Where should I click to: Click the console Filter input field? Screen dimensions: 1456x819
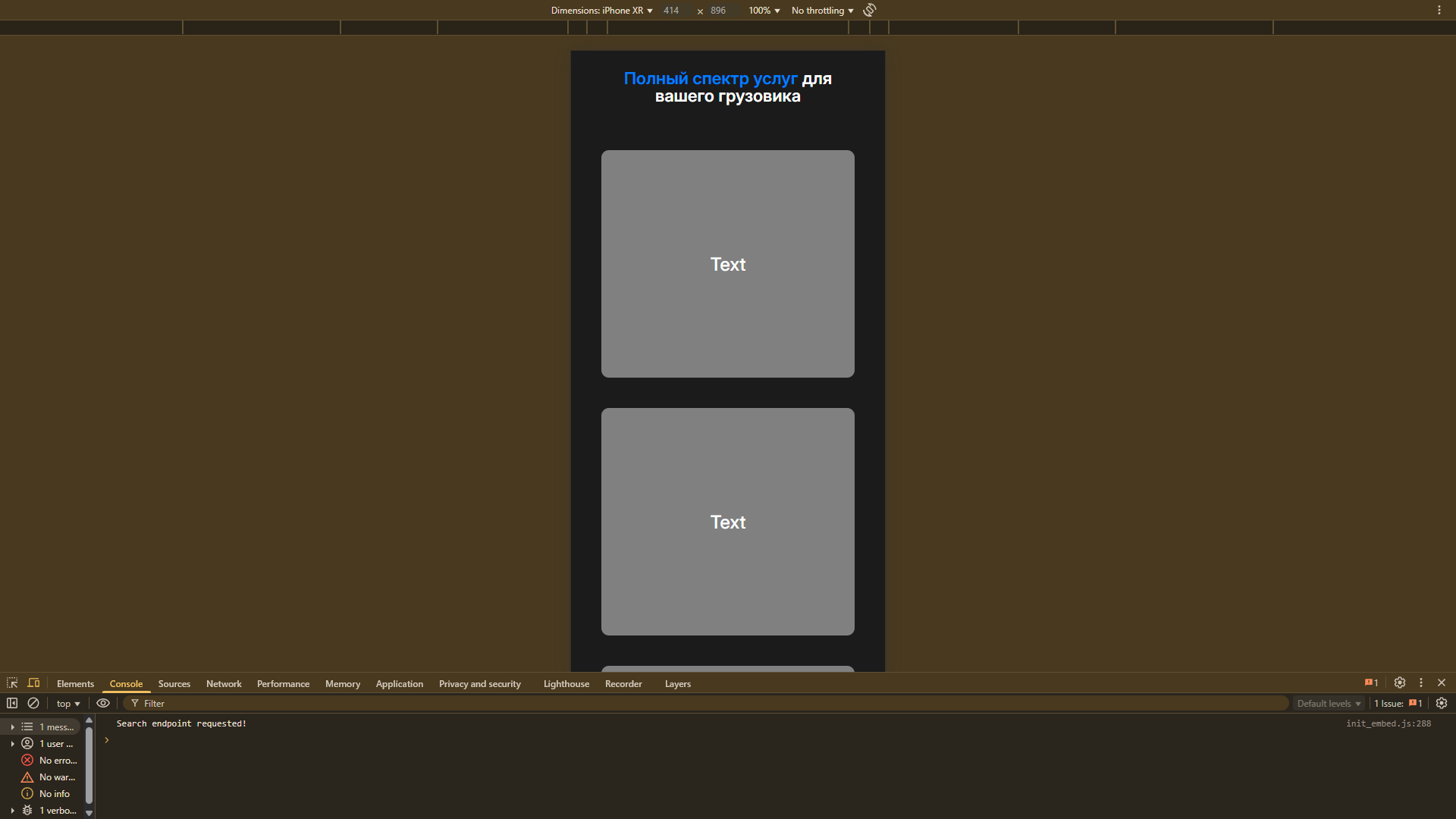point(705,704)
